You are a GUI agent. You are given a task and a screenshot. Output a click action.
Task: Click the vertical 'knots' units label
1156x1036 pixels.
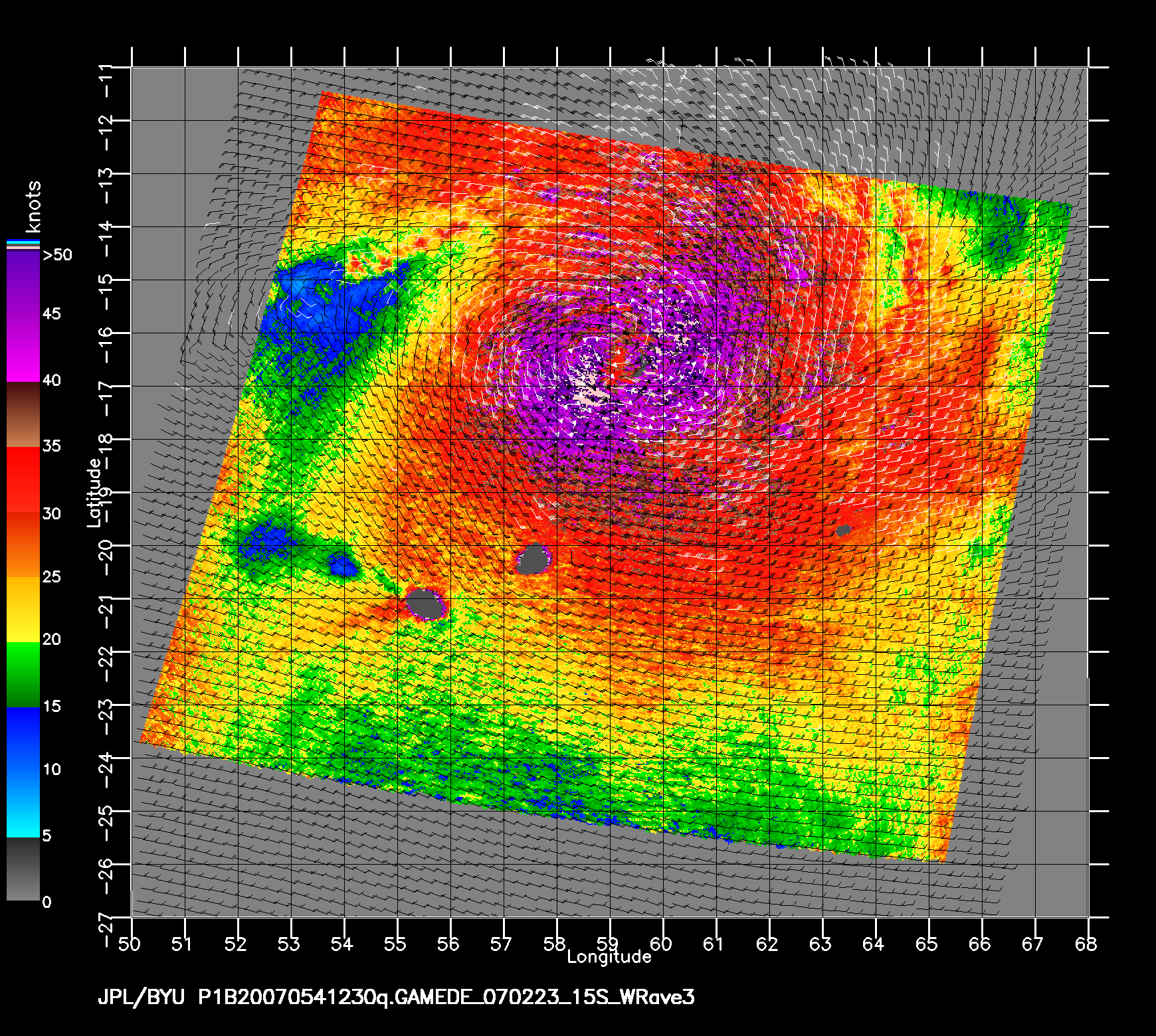[32, 206]
